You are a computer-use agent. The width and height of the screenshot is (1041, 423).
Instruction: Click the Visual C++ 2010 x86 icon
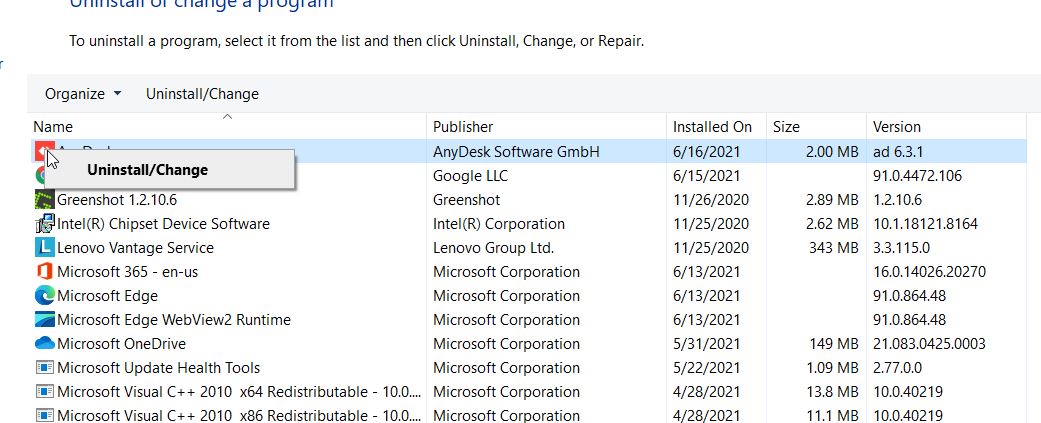click(44, 415)
